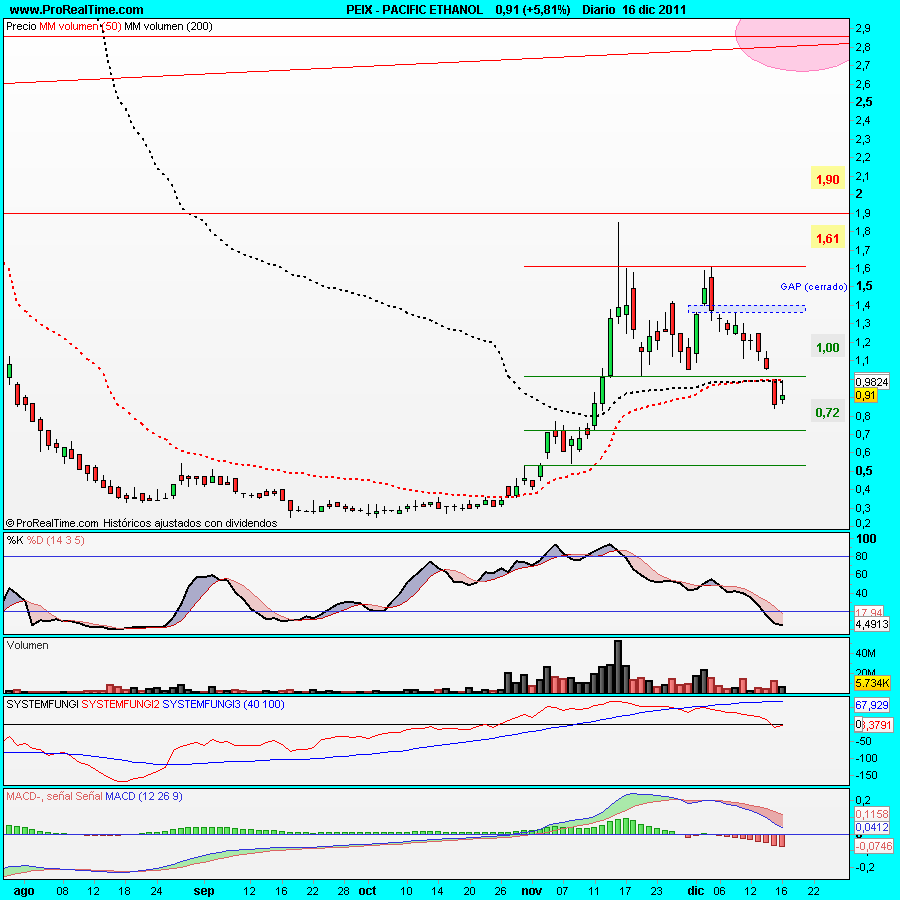Viewport: 900px width, 900px height.
Task: Click the 28 date tick on time axis
Action: point(343,891)
